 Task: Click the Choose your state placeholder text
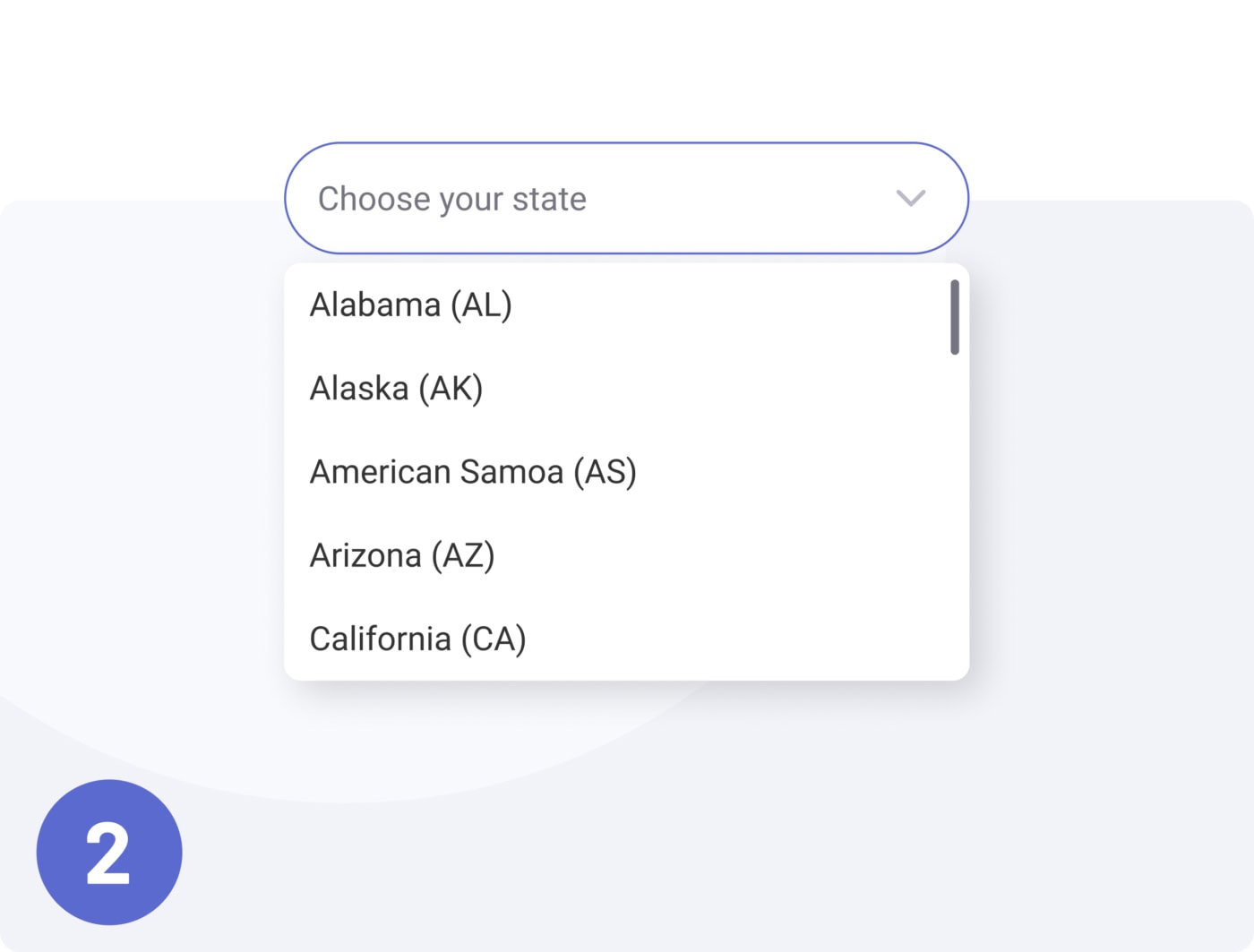tap(452, 199)
